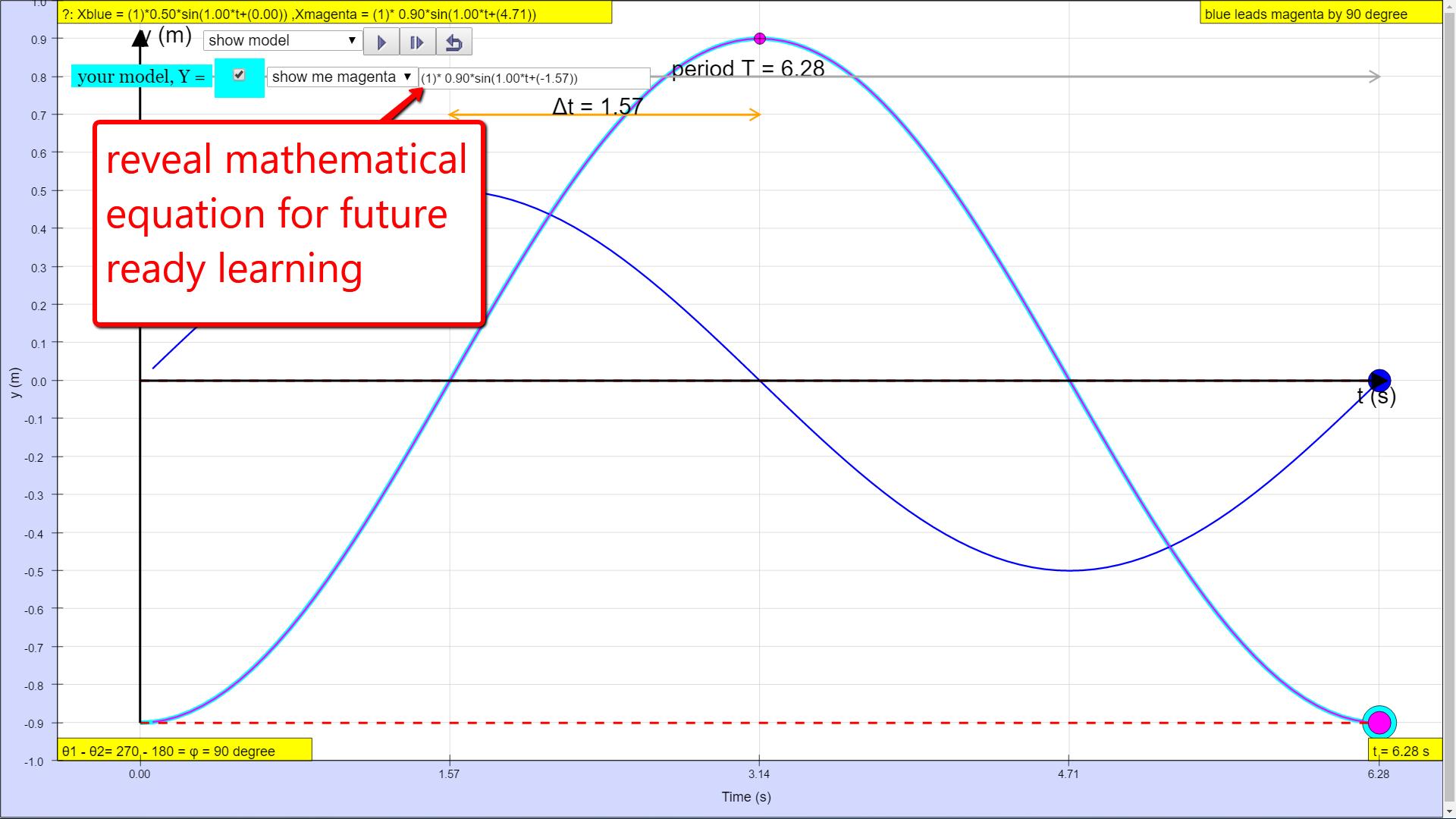
Task: Select the 3.14 time axis tick label
Action: point(759,774)
